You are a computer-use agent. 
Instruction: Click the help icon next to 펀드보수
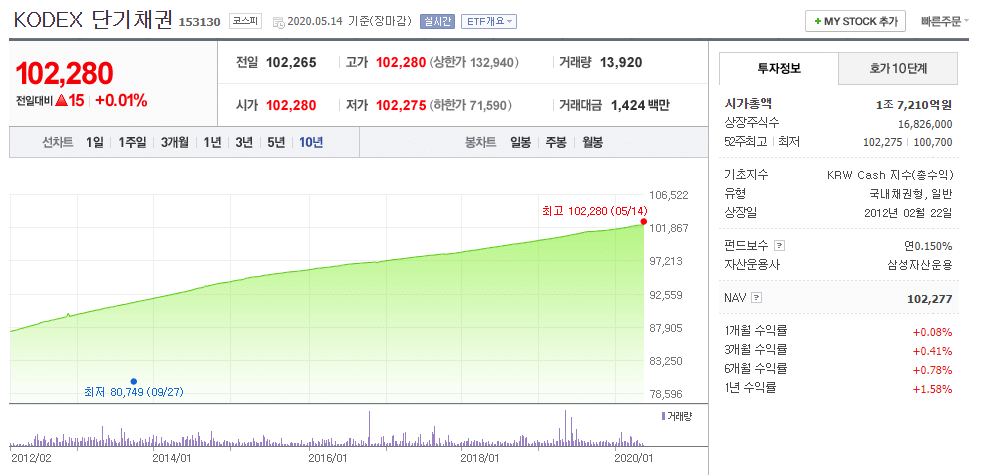[x=779, y=246]
